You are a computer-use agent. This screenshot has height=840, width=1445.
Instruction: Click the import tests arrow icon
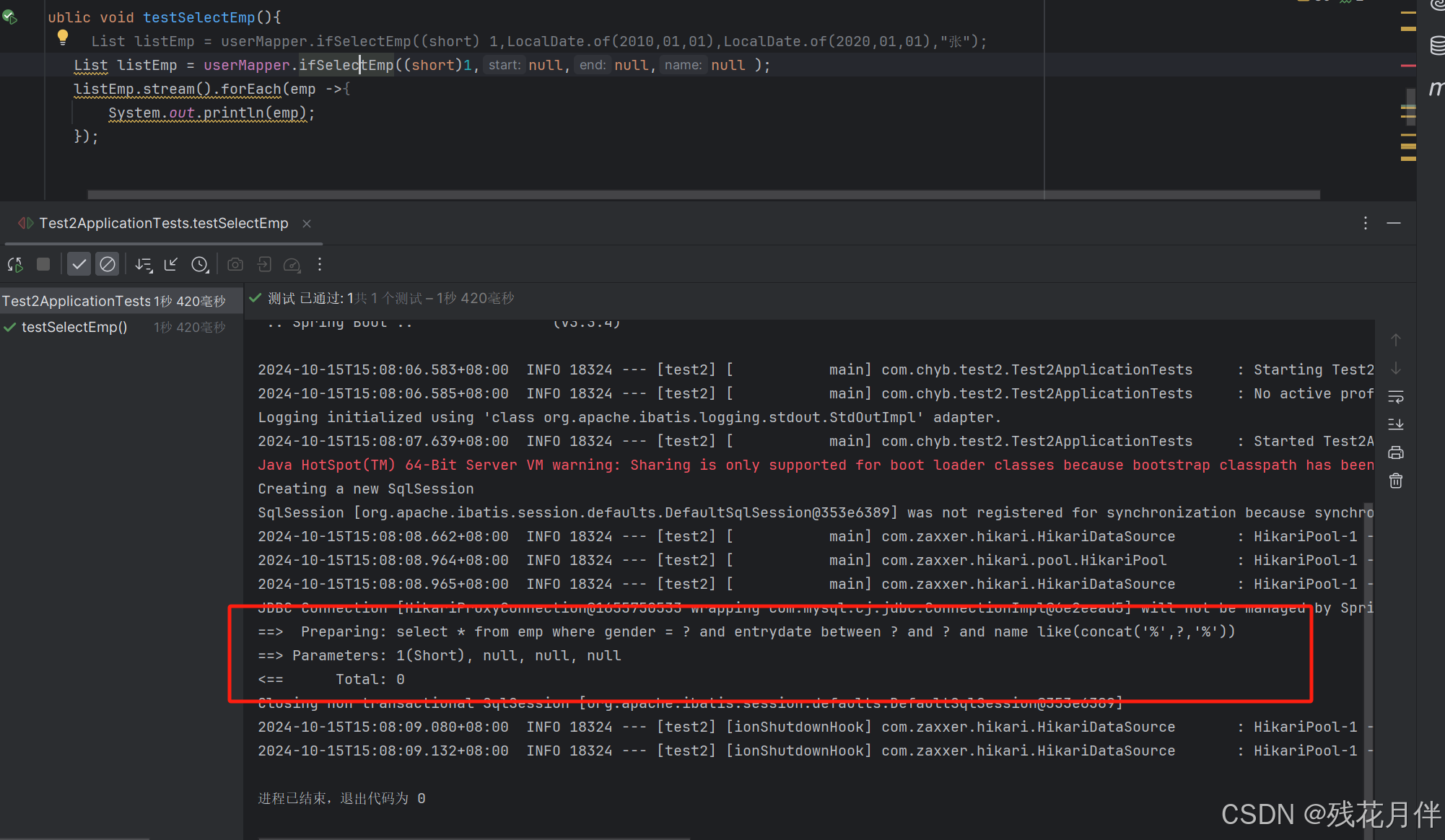[x=171, y=265]
